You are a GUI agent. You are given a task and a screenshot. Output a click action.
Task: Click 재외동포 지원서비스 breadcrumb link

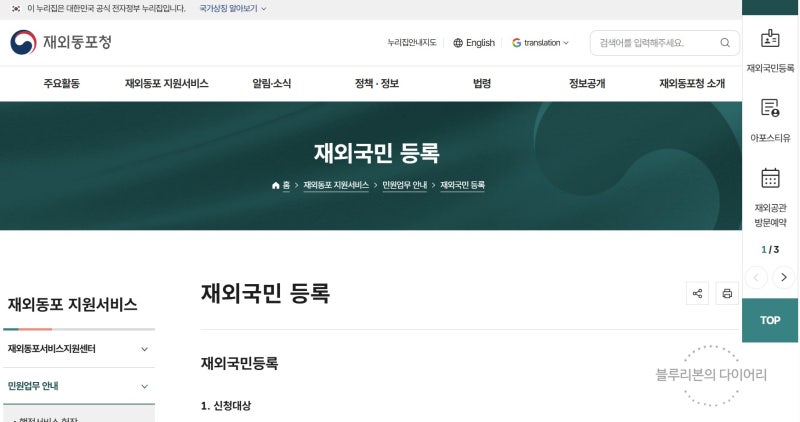click(x=336, y=185)
